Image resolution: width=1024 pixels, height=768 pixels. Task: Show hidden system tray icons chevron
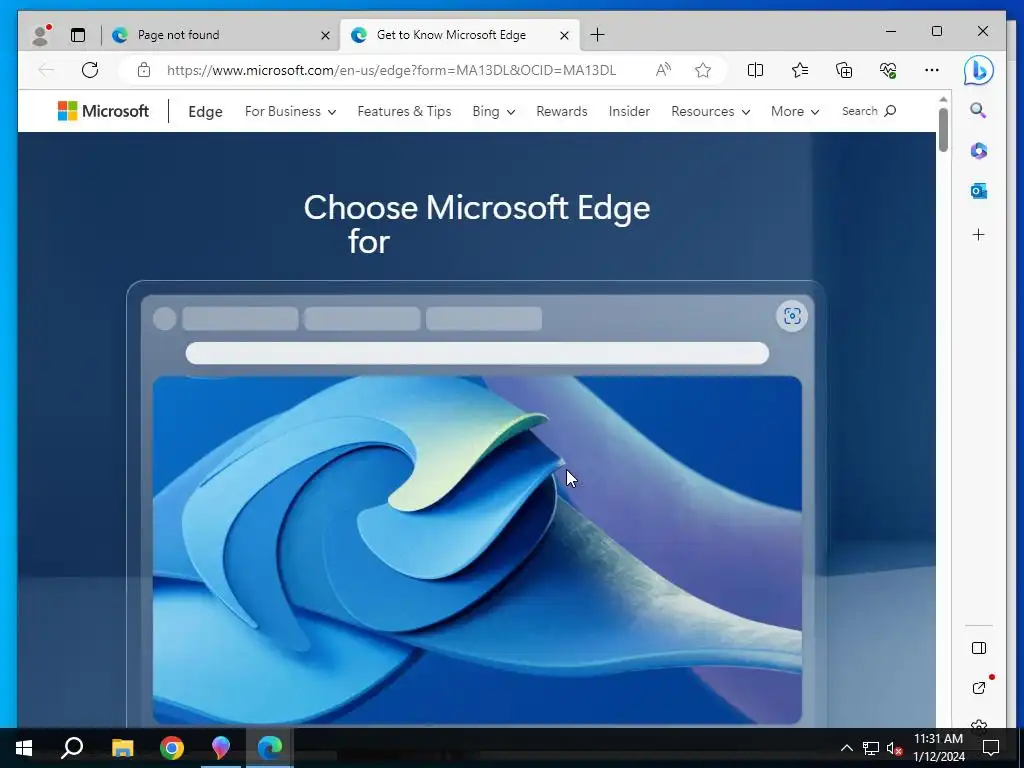pos(846,748)
